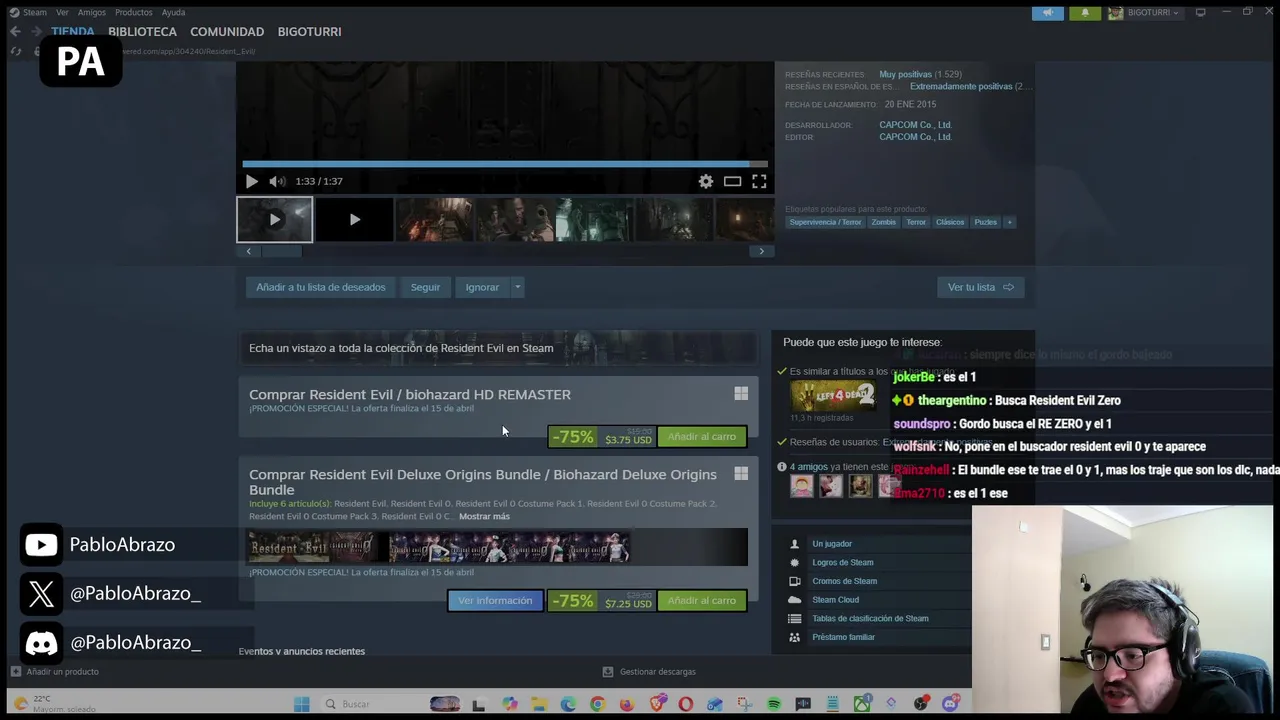Open Extremadamente positivas Spanish reviews link

pyautogui.click(x=961, y=87)
